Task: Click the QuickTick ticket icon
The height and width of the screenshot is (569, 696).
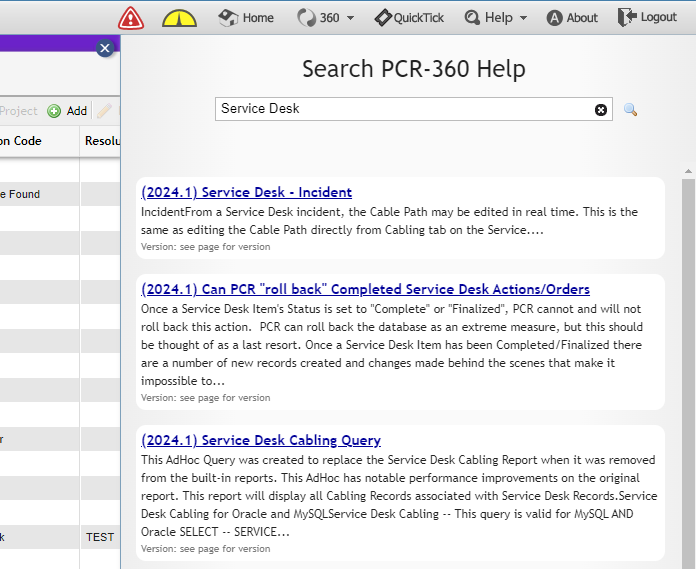Action: pos(383,18)
